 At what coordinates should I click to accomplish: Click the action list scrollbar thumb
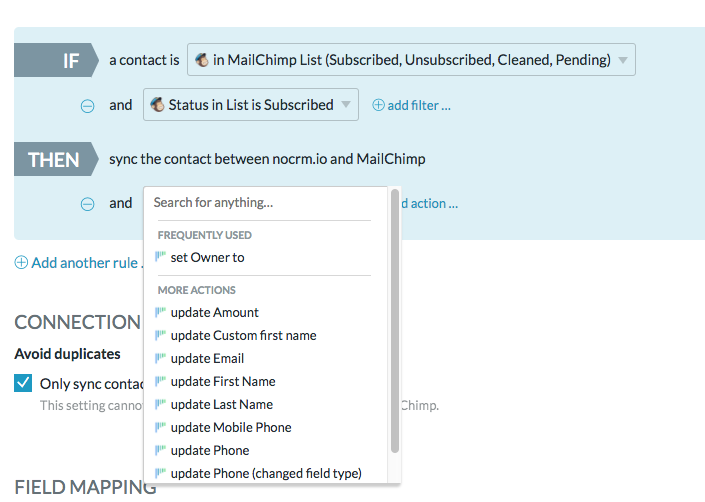pos(395,321)
